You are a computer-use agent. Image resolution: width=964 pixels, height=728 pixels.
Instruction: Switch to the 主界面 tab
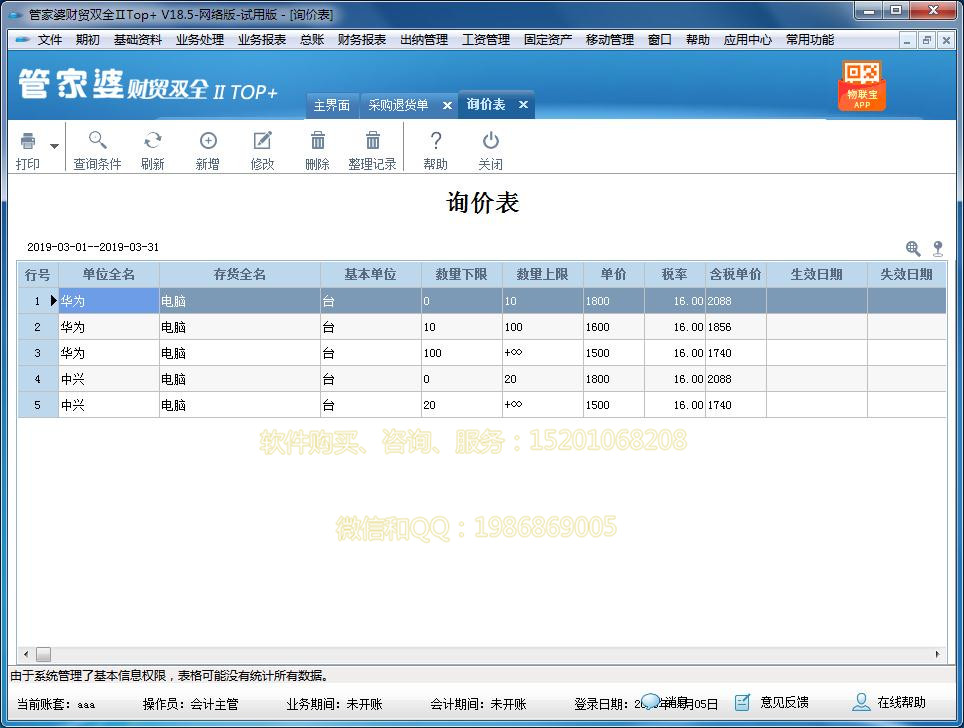coord(331,104)
